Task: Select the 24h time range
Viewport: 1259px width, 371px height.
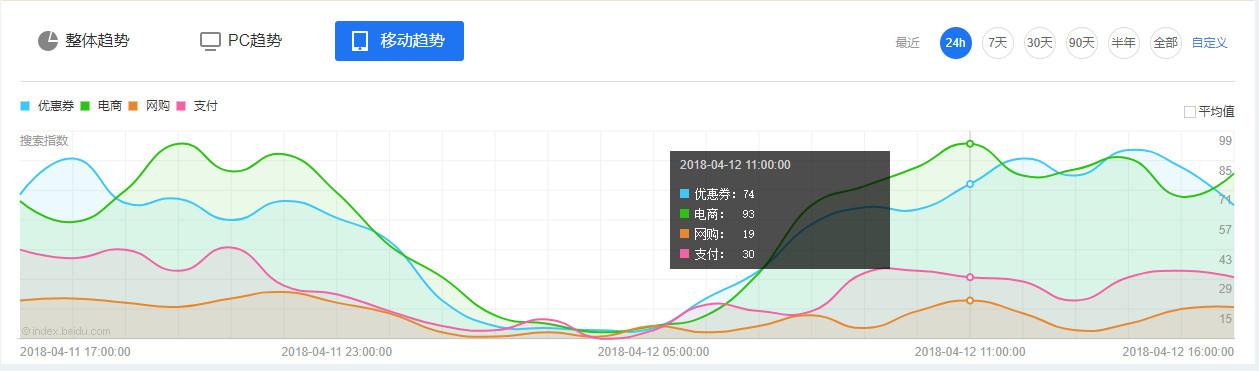Action: tap(956, 43)
